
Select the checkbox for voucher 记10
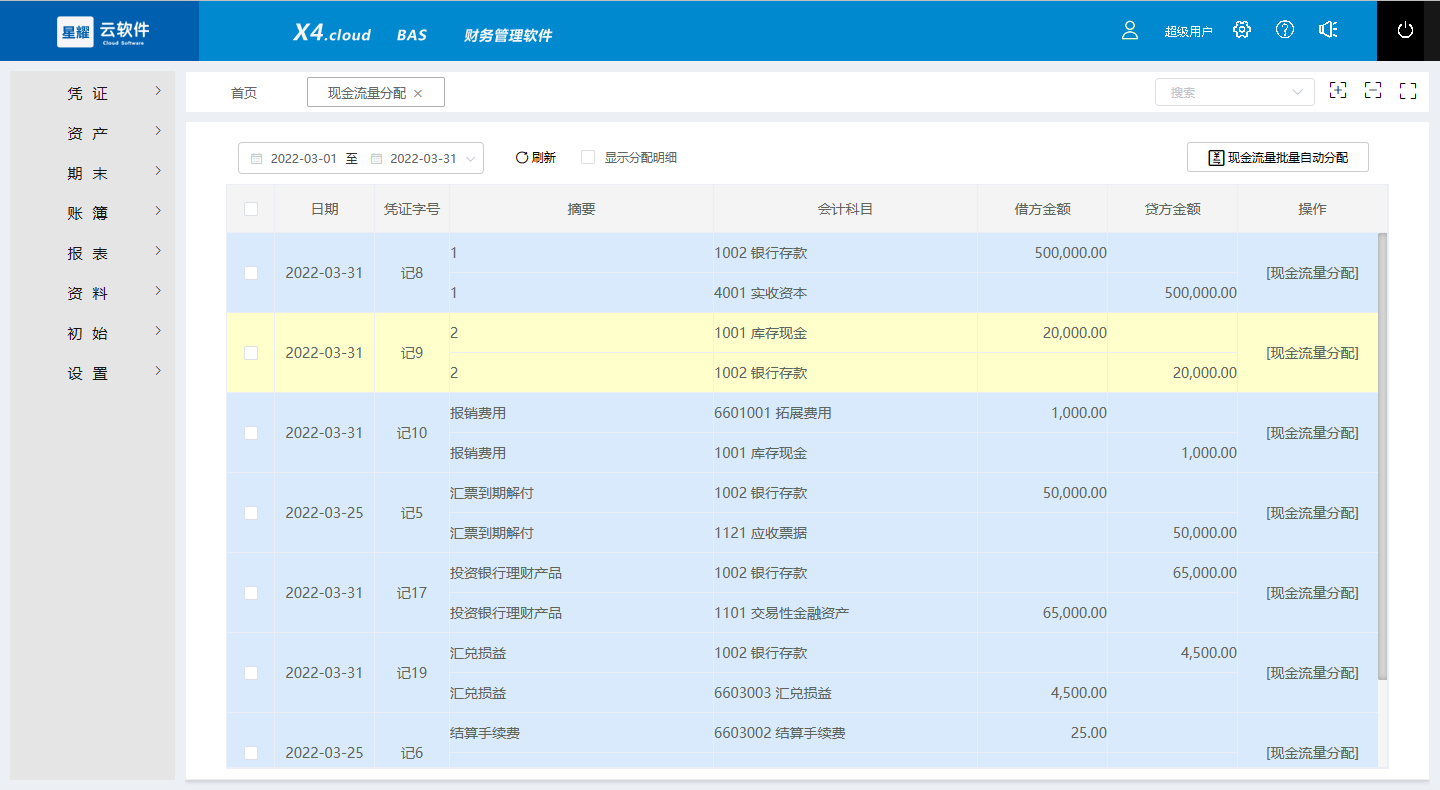pyautogui.click(x=251, y=433)
